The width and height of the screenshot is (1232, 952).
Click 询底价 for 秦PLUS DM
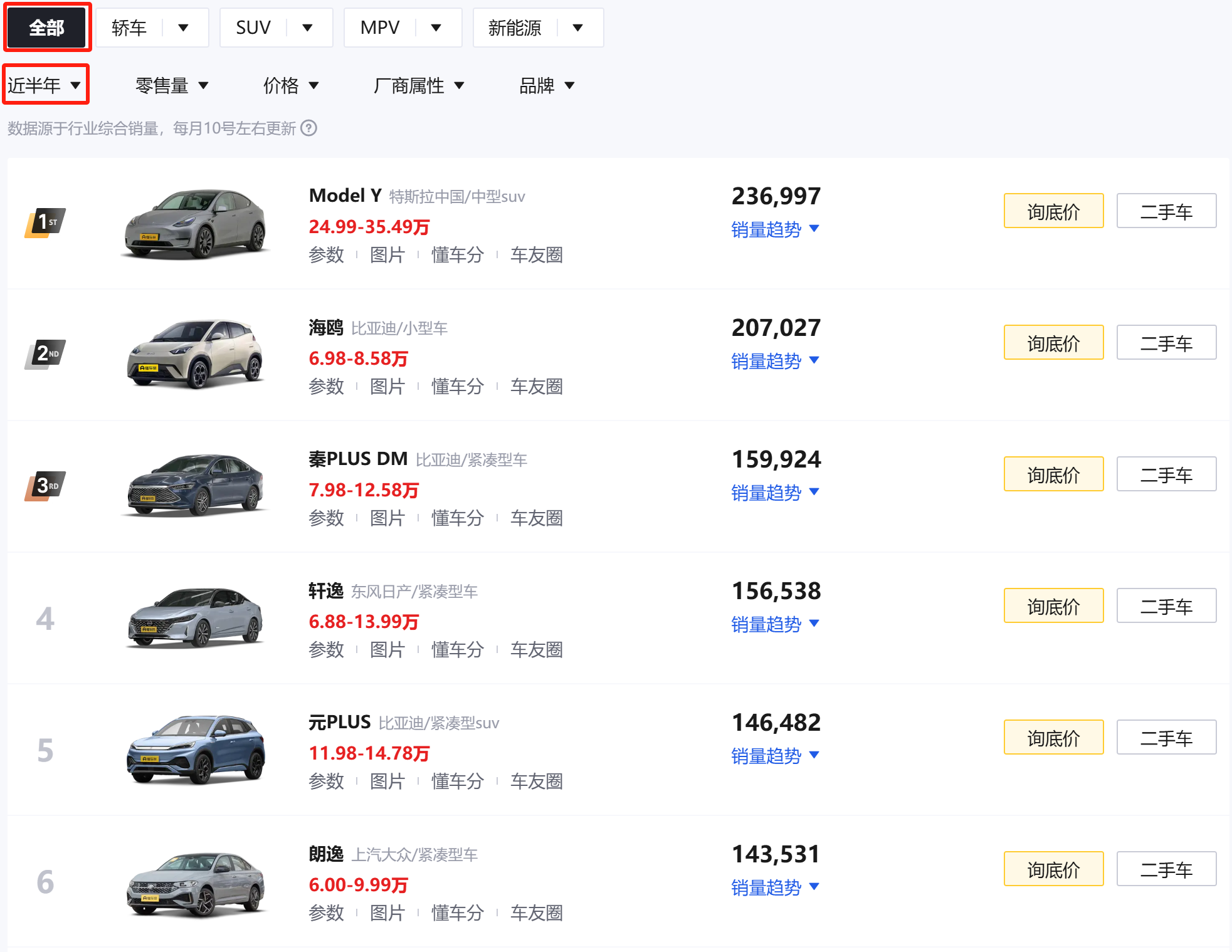[1054, 474]
